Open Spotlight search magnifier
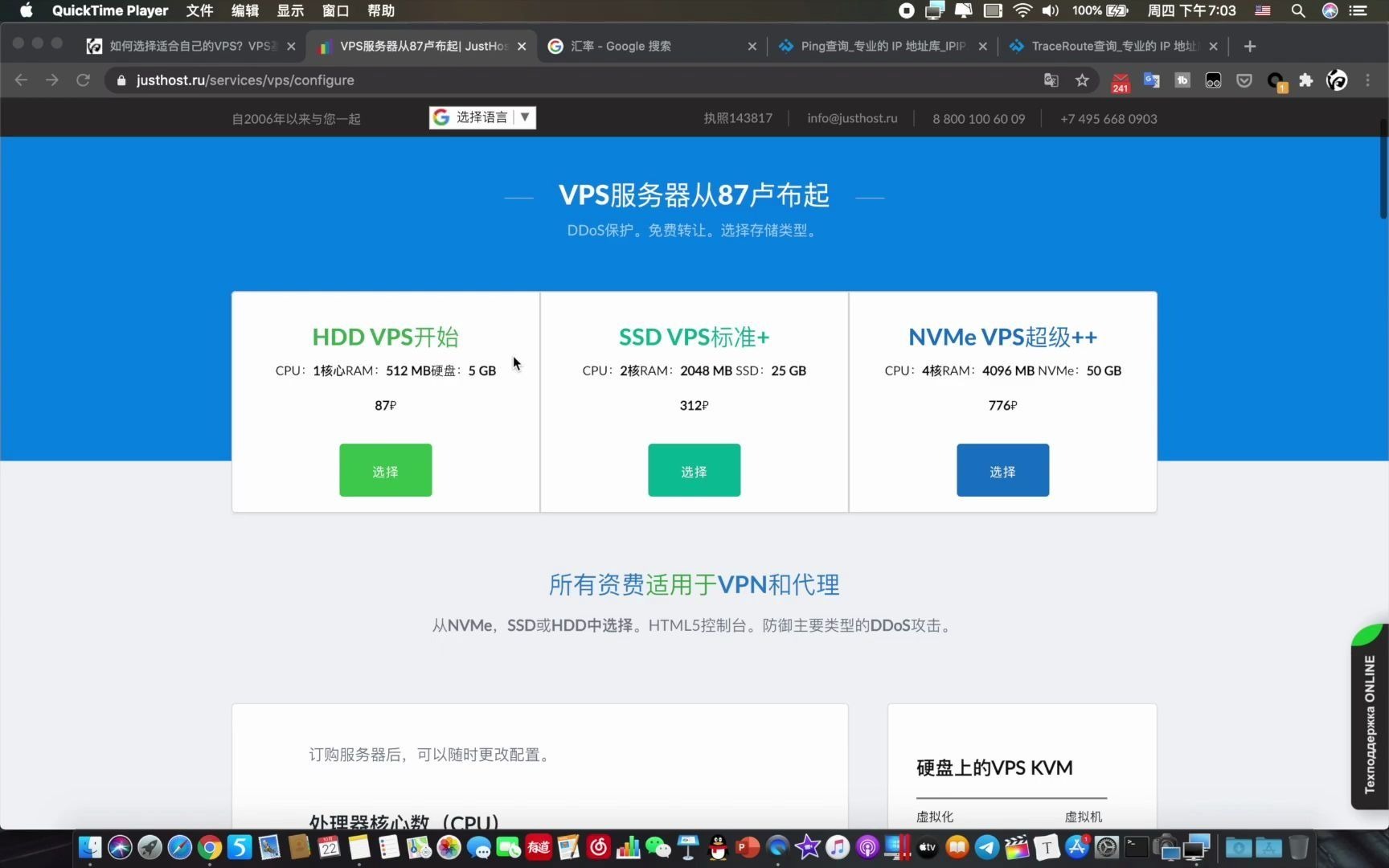 point(1297,10)
